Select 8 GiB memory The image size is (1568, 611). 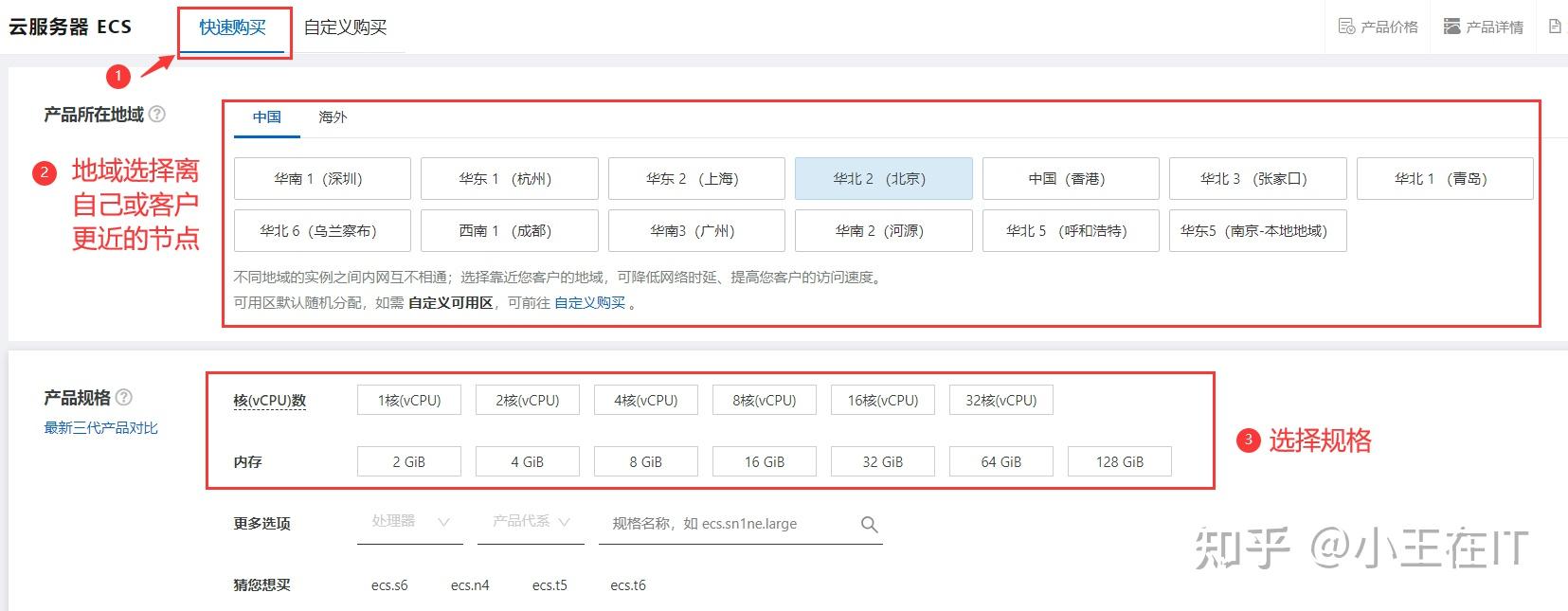[646, 461]
